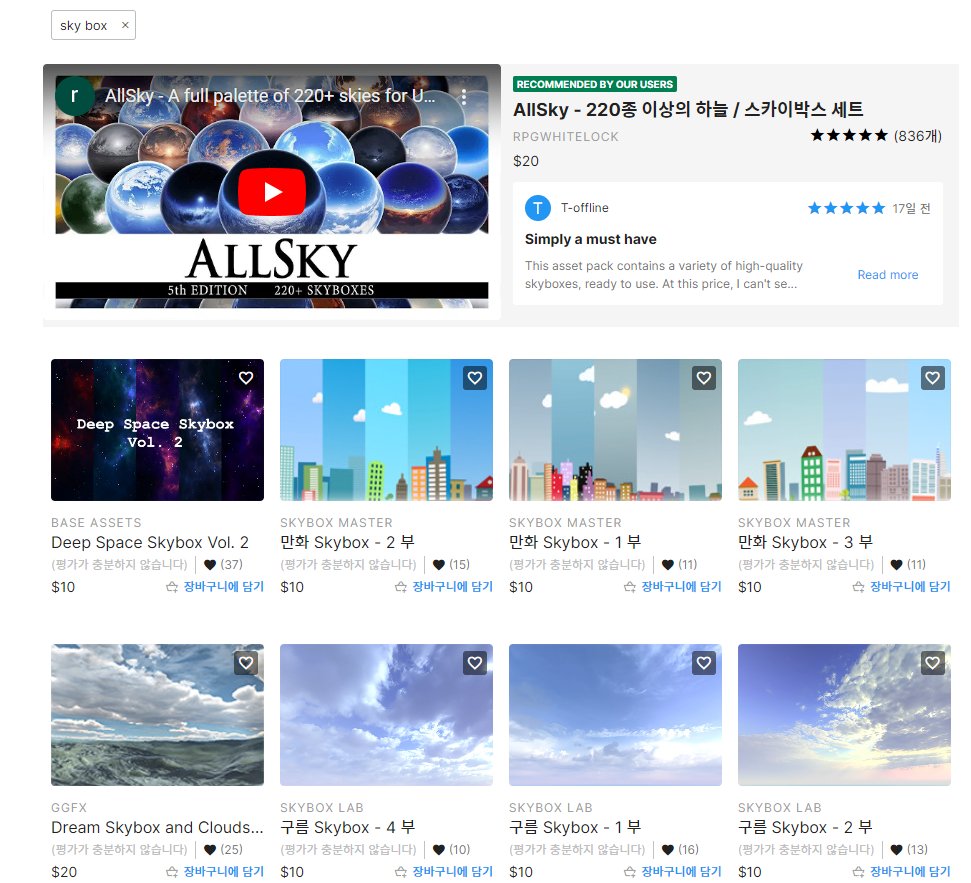The width and height of the screenshot is (971, 883).
Task: Remove the 'sky box' search filter tag
Action: click(x=125, y=25)
